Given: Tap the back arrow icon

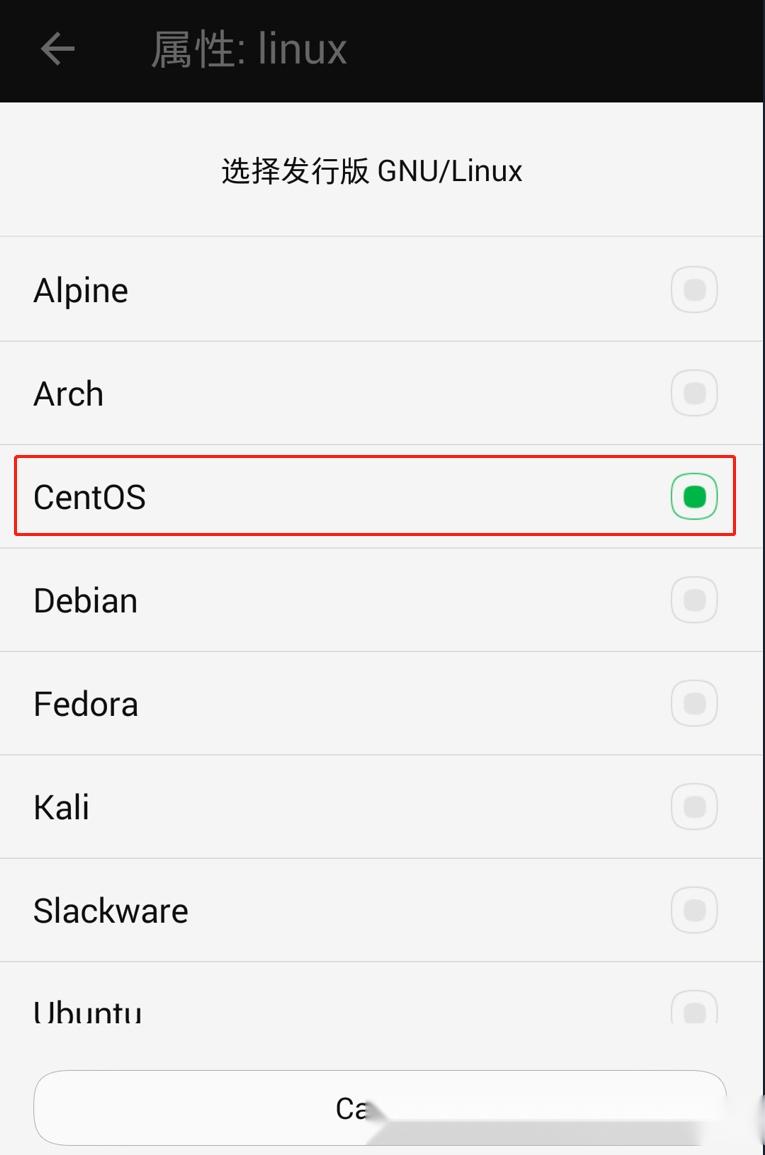Looking at the screenshot, I should pos(57,49).
